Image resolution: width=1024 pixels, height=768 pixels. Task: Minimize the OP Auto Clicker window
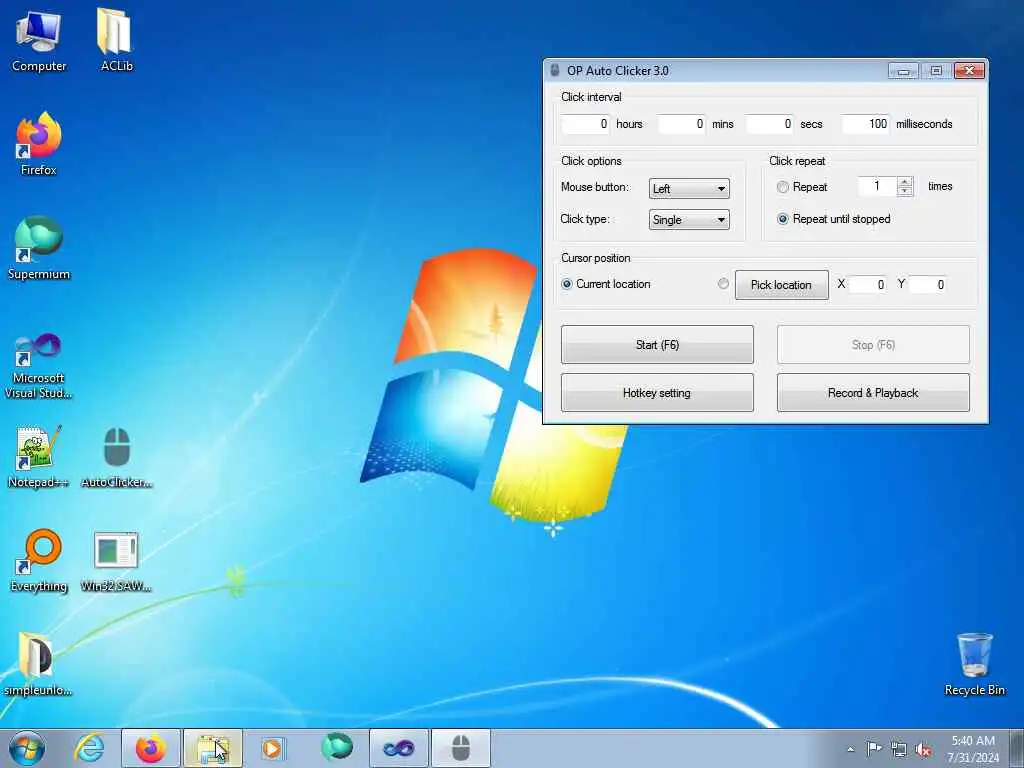click(903, 71)
